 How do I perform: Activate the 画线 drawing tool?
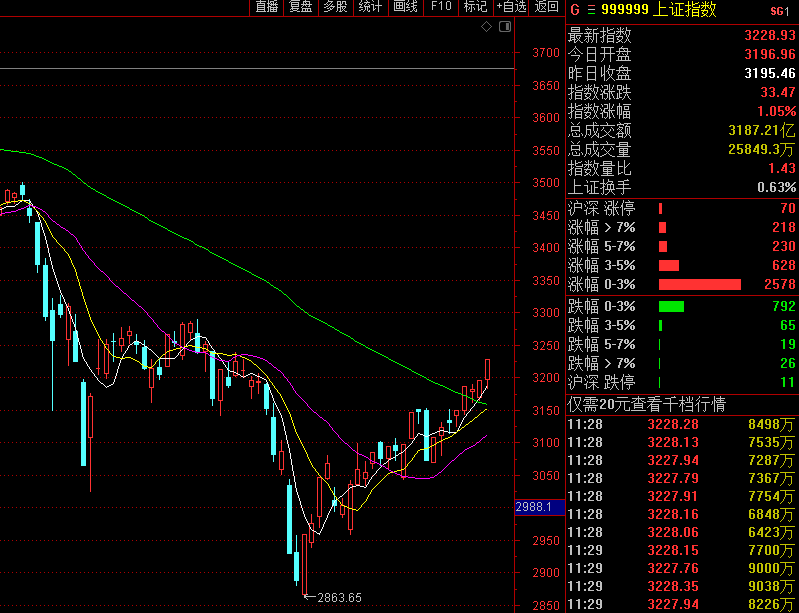(405, 7)
